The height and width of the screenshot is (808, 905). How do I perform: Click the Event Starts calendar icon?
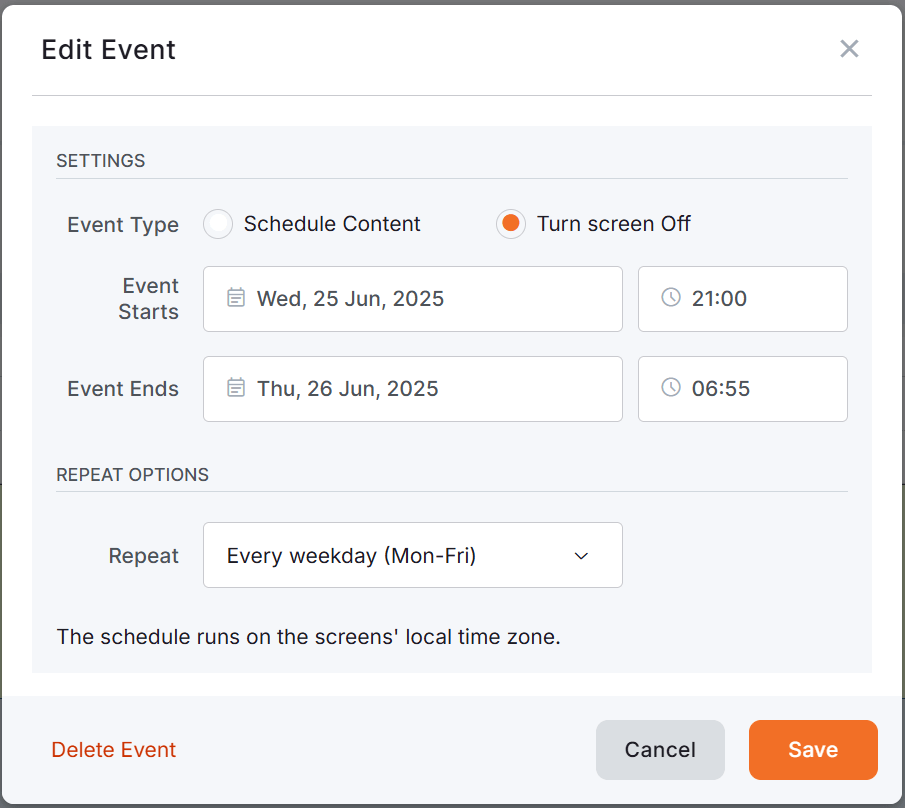[235, 297]
